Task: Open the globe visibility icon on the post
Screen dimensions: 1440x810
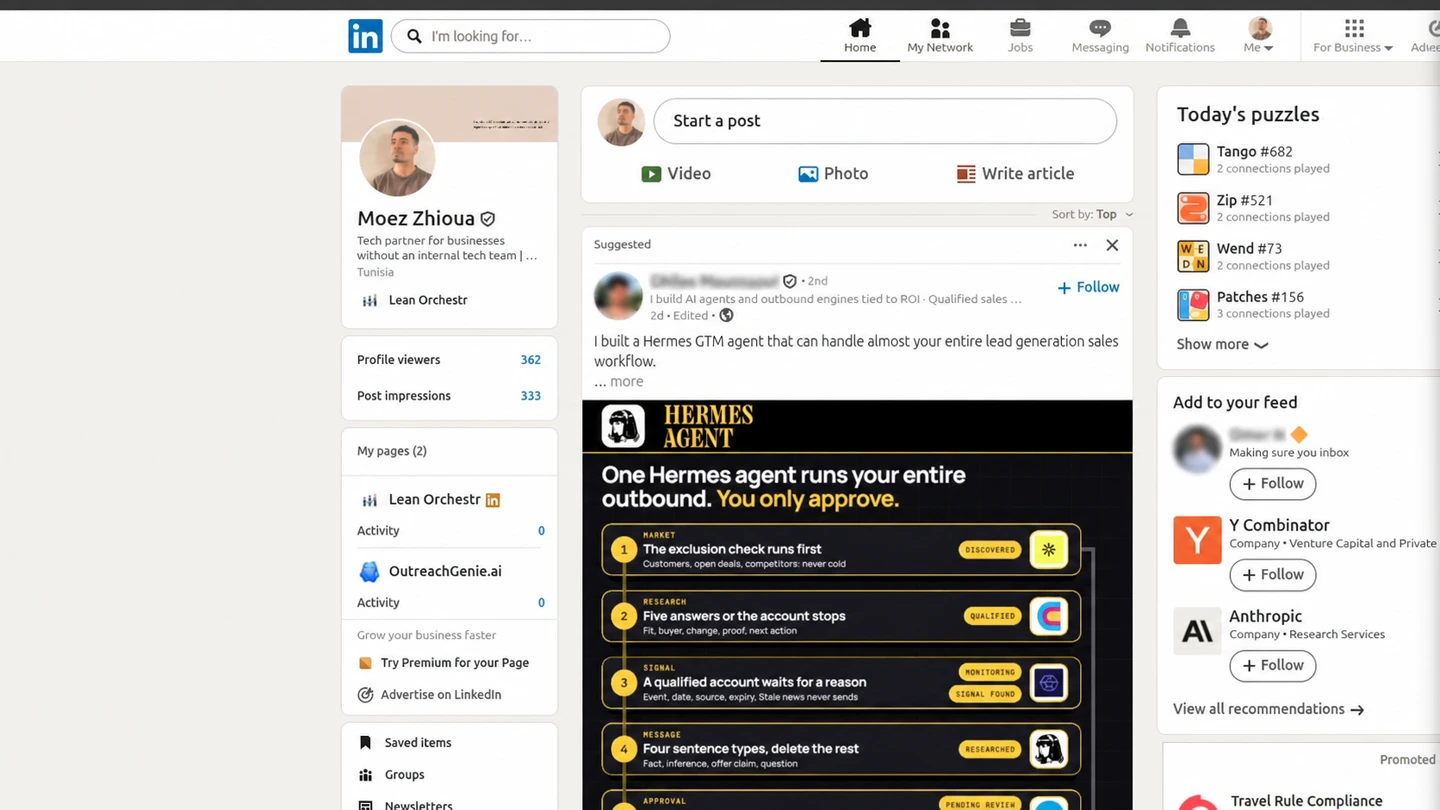Action: tap(726, 315)
